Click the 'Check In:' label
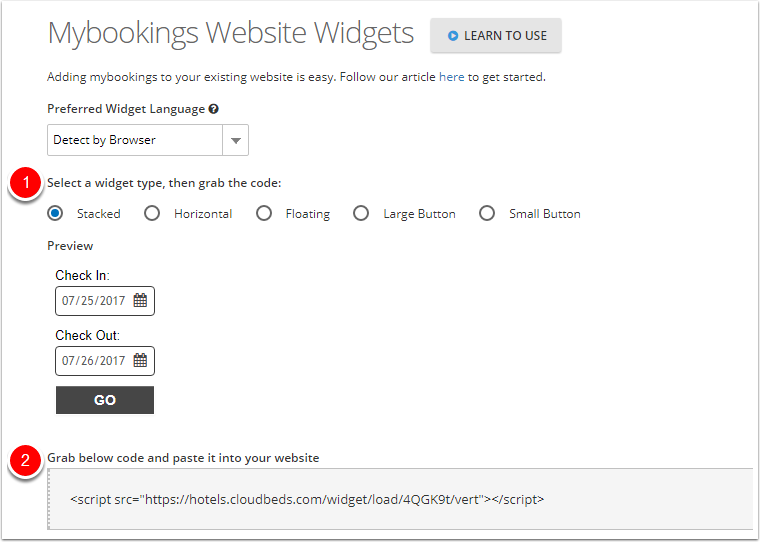Image resolution: width=760 pixels, height=542 pixels. click(x=82, y=275)
